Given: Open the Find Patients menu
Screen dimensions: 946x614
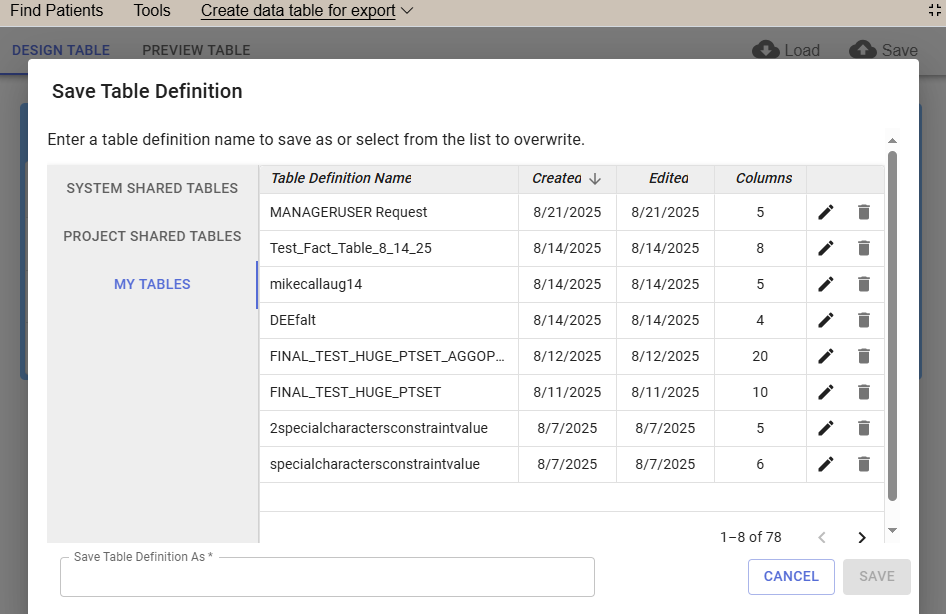Looking at the screenshot, I should click(x=56, y=11).
